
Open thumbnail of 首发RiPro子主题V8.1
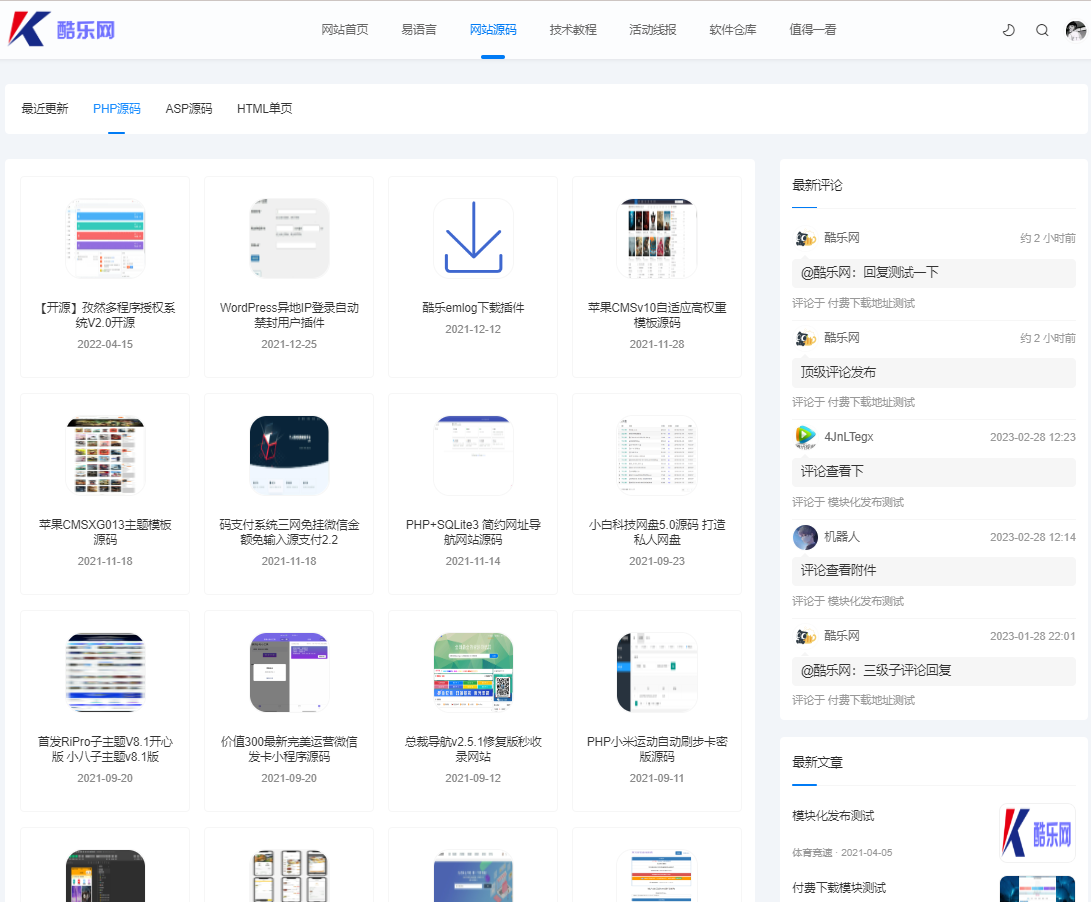(105, 672)
